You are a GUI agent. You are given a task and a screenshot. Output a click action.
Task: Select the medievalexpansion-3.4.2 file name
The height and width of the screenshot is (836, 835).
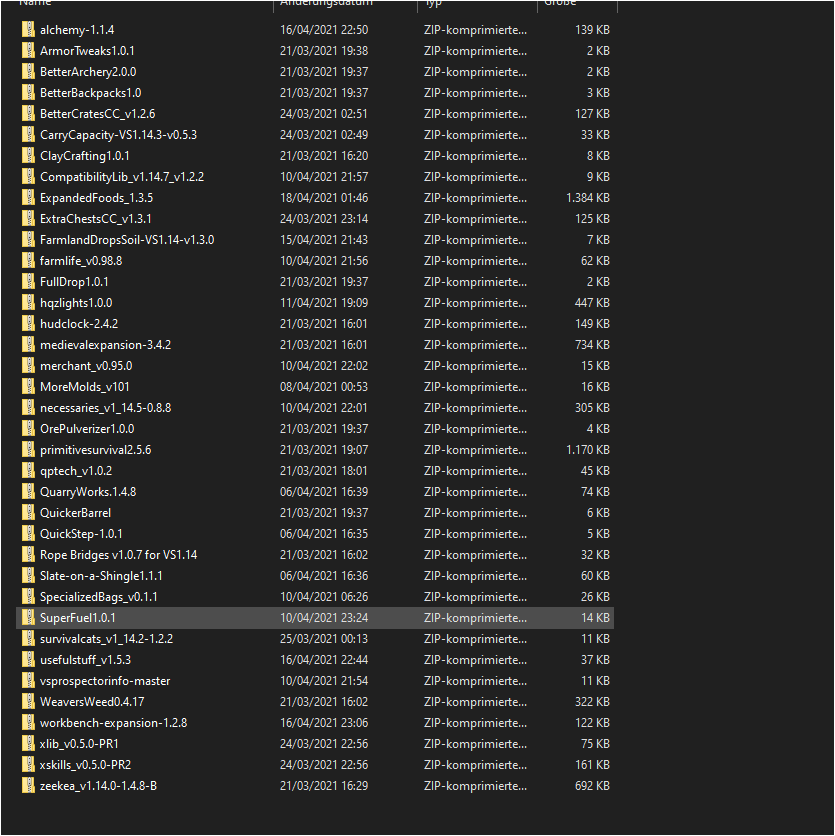(105, 345)
